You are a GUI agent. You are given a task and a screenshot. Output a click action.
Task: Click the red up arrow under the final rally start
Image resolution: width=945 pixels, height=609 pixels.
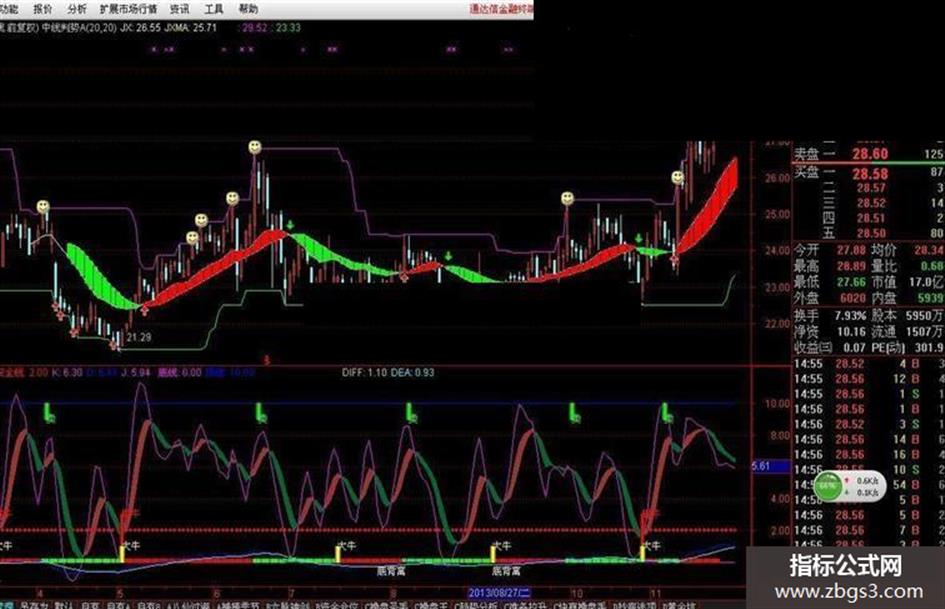click(674, 260)
